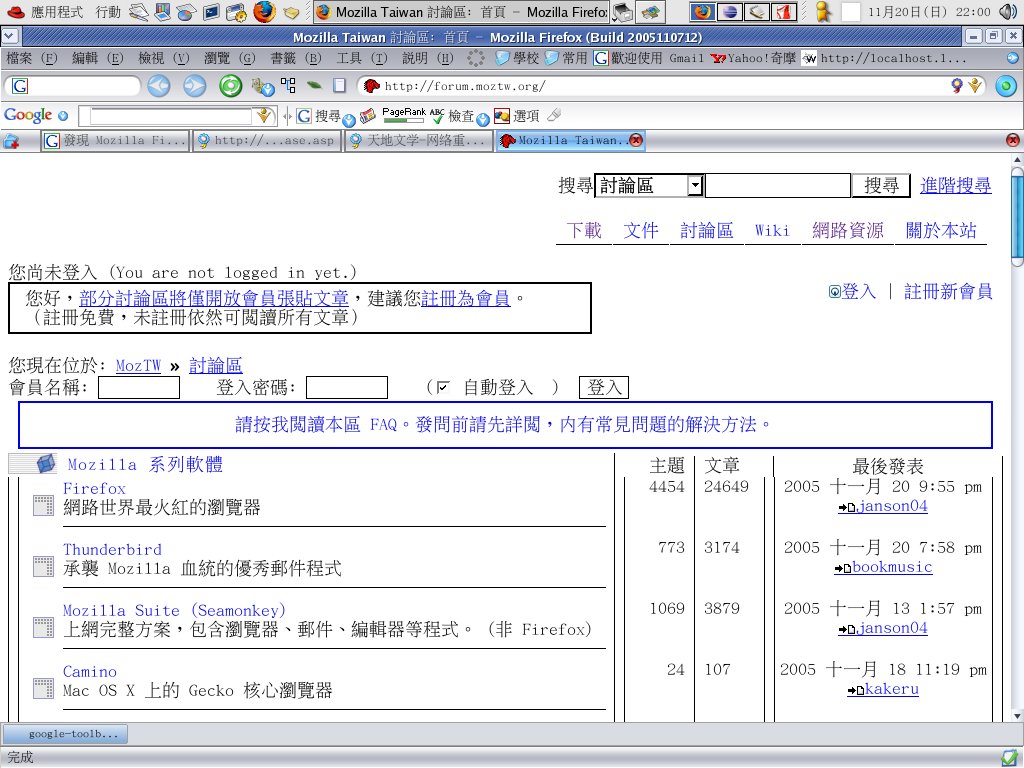Open the Thunderbird forum link

coord(112,549)
